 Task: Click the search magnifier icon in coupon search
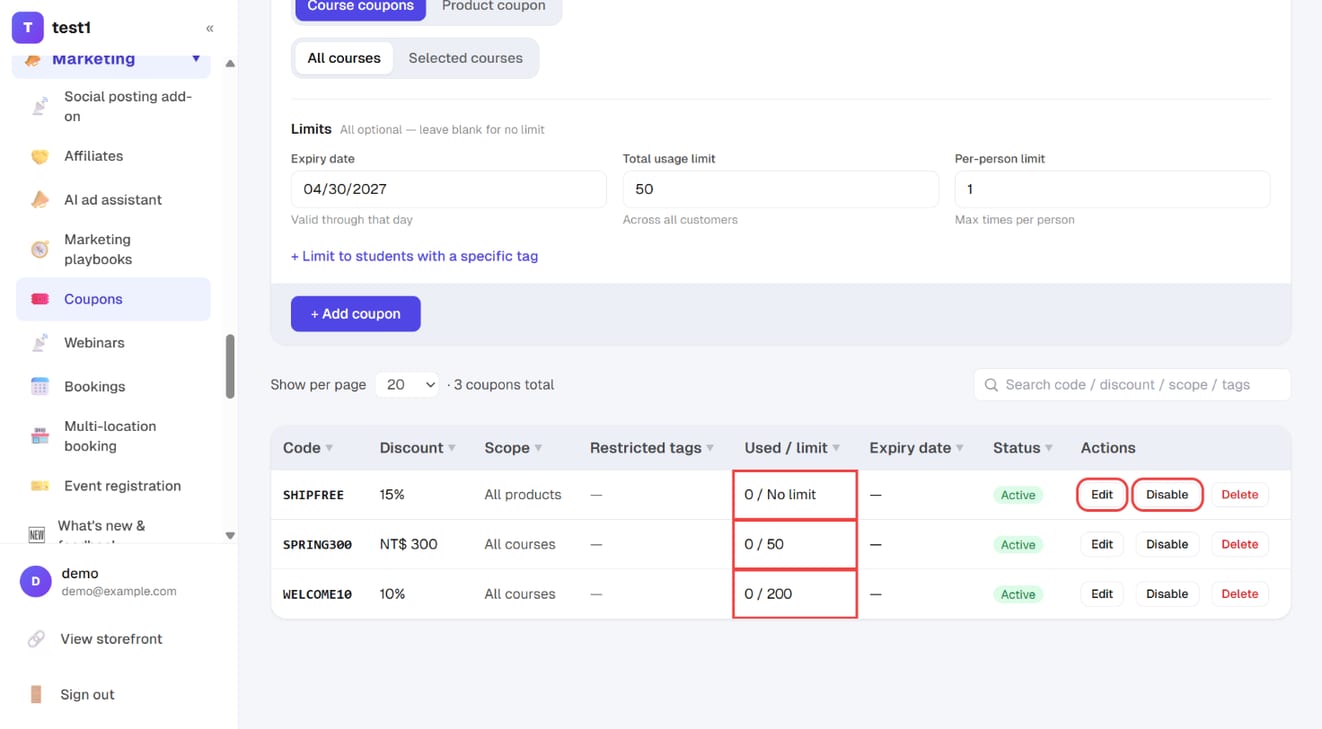991,385
